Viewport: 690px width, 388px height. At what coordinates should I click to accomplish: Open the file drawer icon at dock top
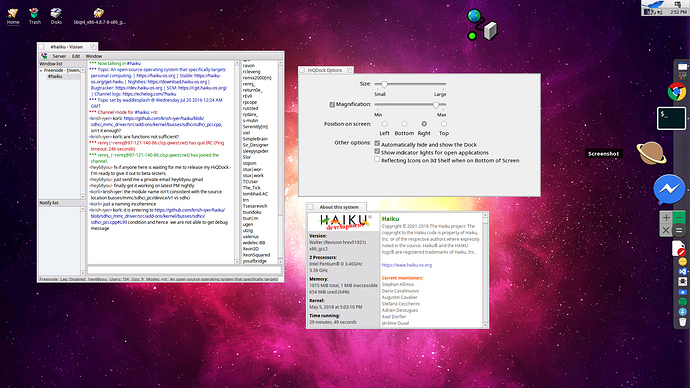click(683, 66)
